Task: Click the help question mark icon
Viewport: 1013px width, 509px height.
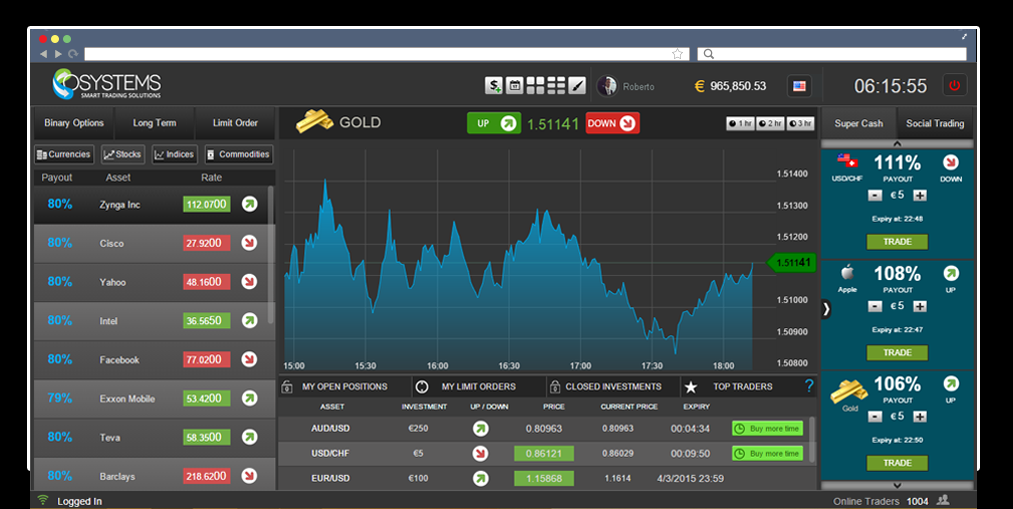Action: [809, 386]
